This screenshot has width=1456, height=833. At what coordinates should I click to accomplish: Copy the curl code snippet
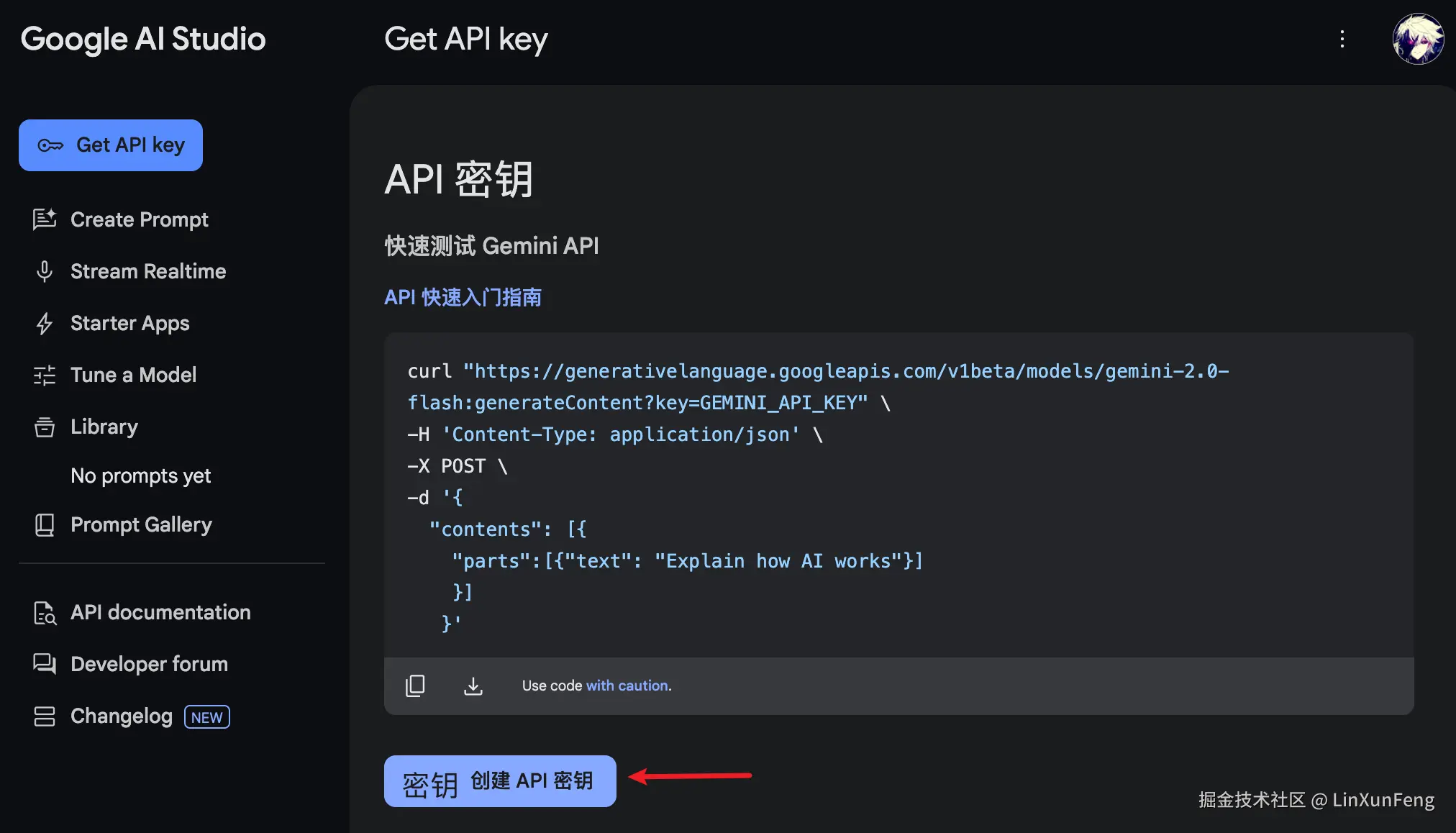coord(415,686)
